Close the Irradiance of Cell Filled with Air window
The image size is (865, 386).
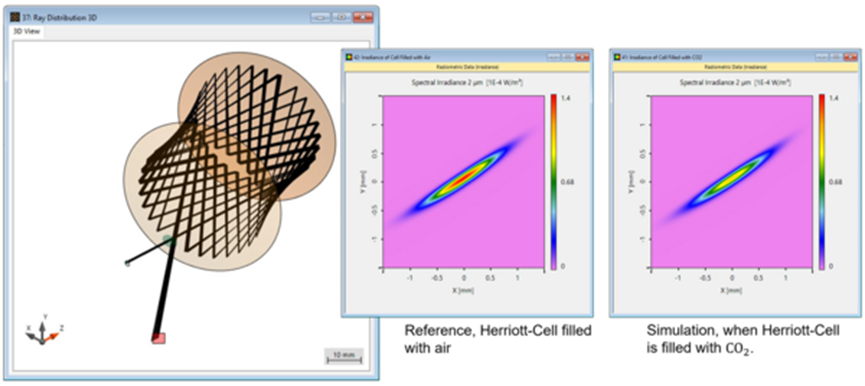tap(582, 57)
